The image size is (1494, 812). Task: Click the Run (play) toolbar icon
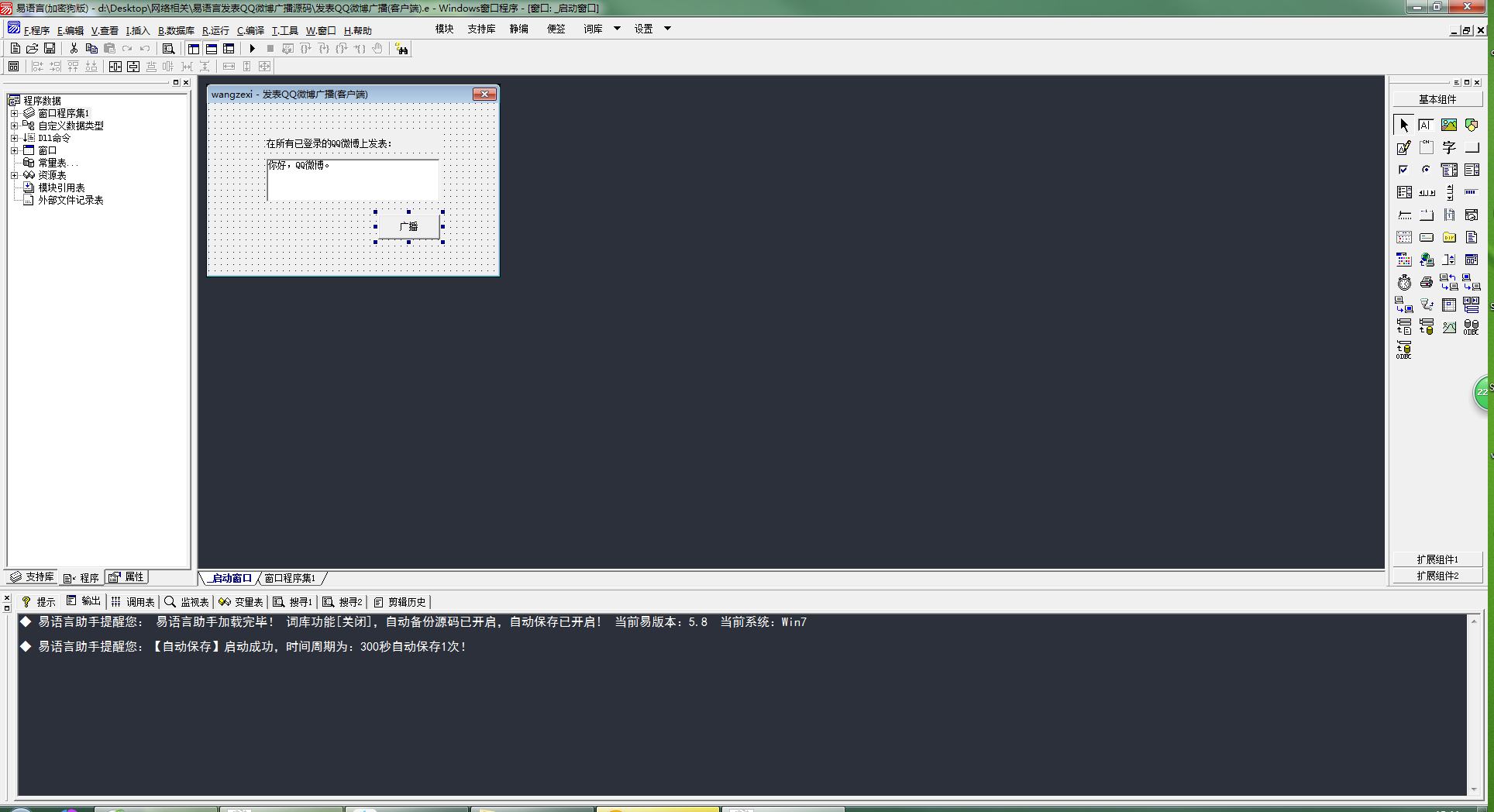(x=252, y=49)
